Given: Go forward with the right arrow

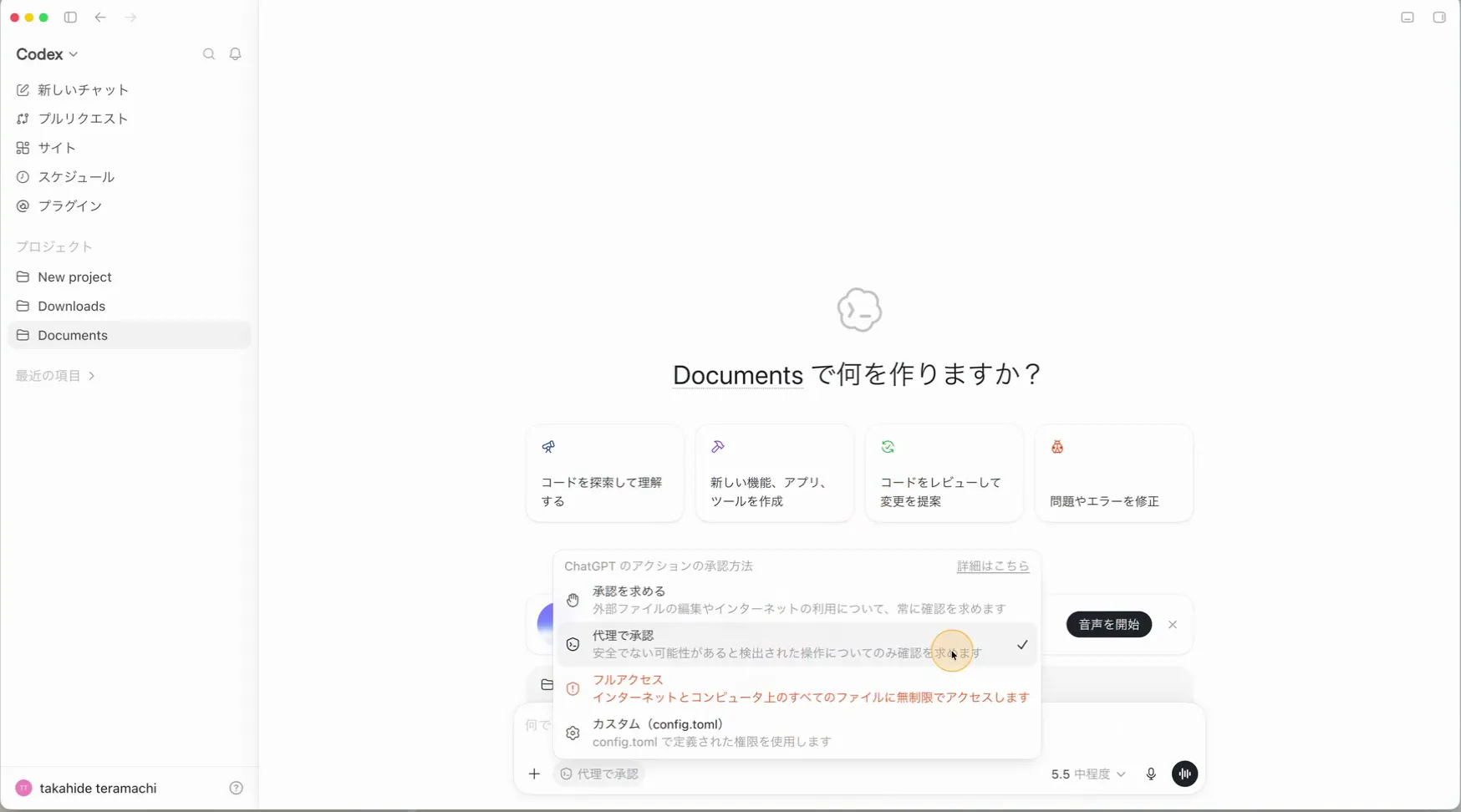Looking at the screenshot, I should tap(130, 18).
